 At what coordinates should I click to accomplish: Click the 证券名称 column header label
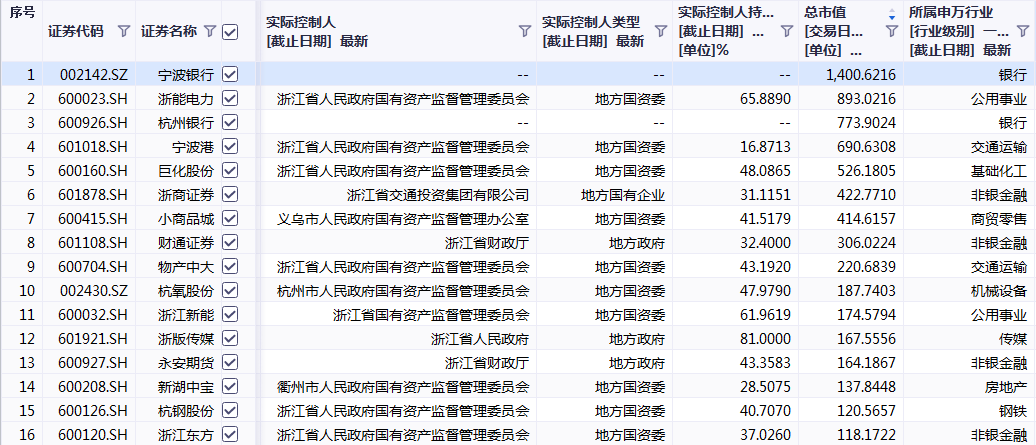click(168, 31)
